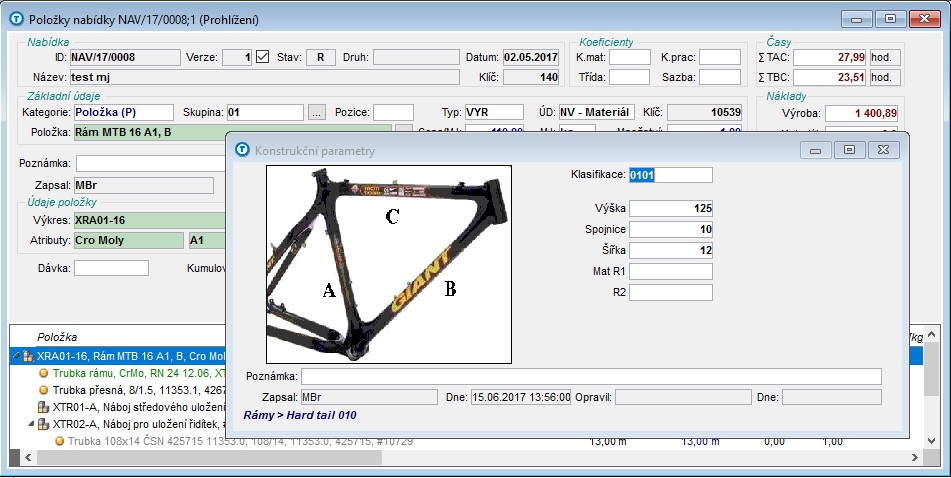951x478 pixels.
Task: Click the Rámy > Hard tail 010 link
Action: pyautogui.click(x=300, y=414)
